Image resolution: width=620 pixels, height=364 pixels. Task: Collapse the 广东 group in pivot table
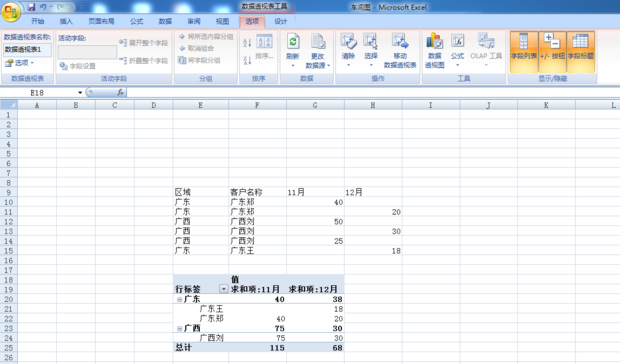pyautogui.click(x=180, y=299)
